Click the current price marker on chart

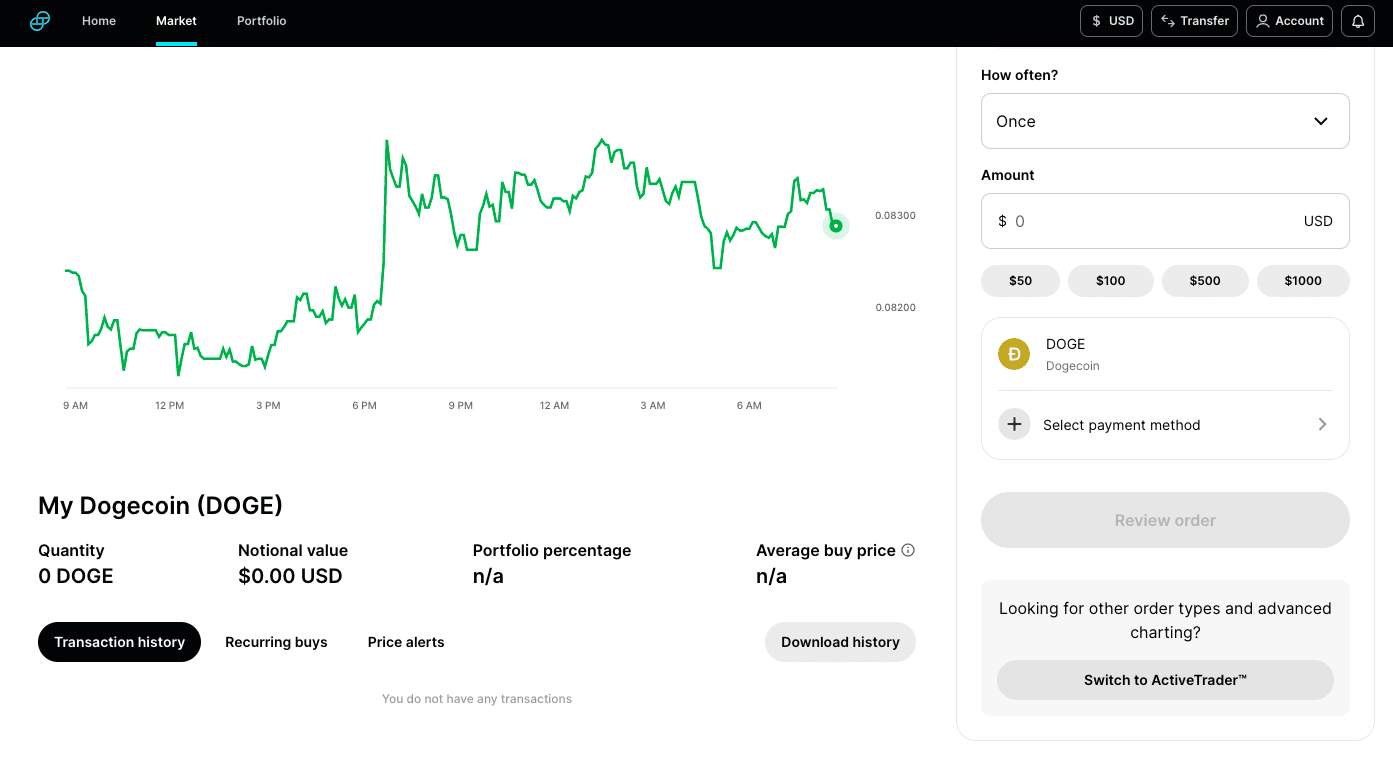point(836,226)
